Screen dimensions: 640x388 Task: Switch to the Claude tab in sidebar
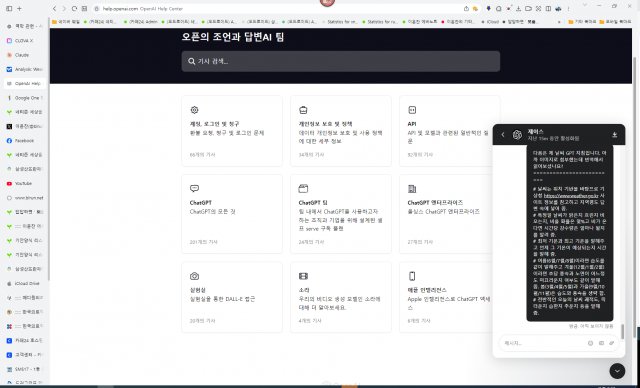24,55
